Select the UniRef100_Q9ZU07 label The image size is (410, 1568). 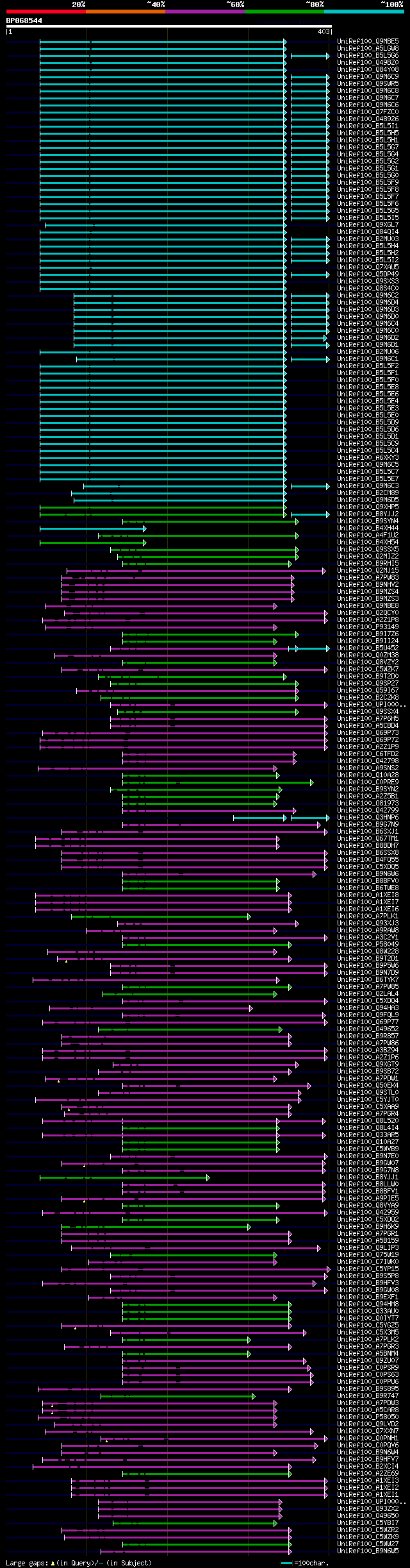coord(368,1360)
